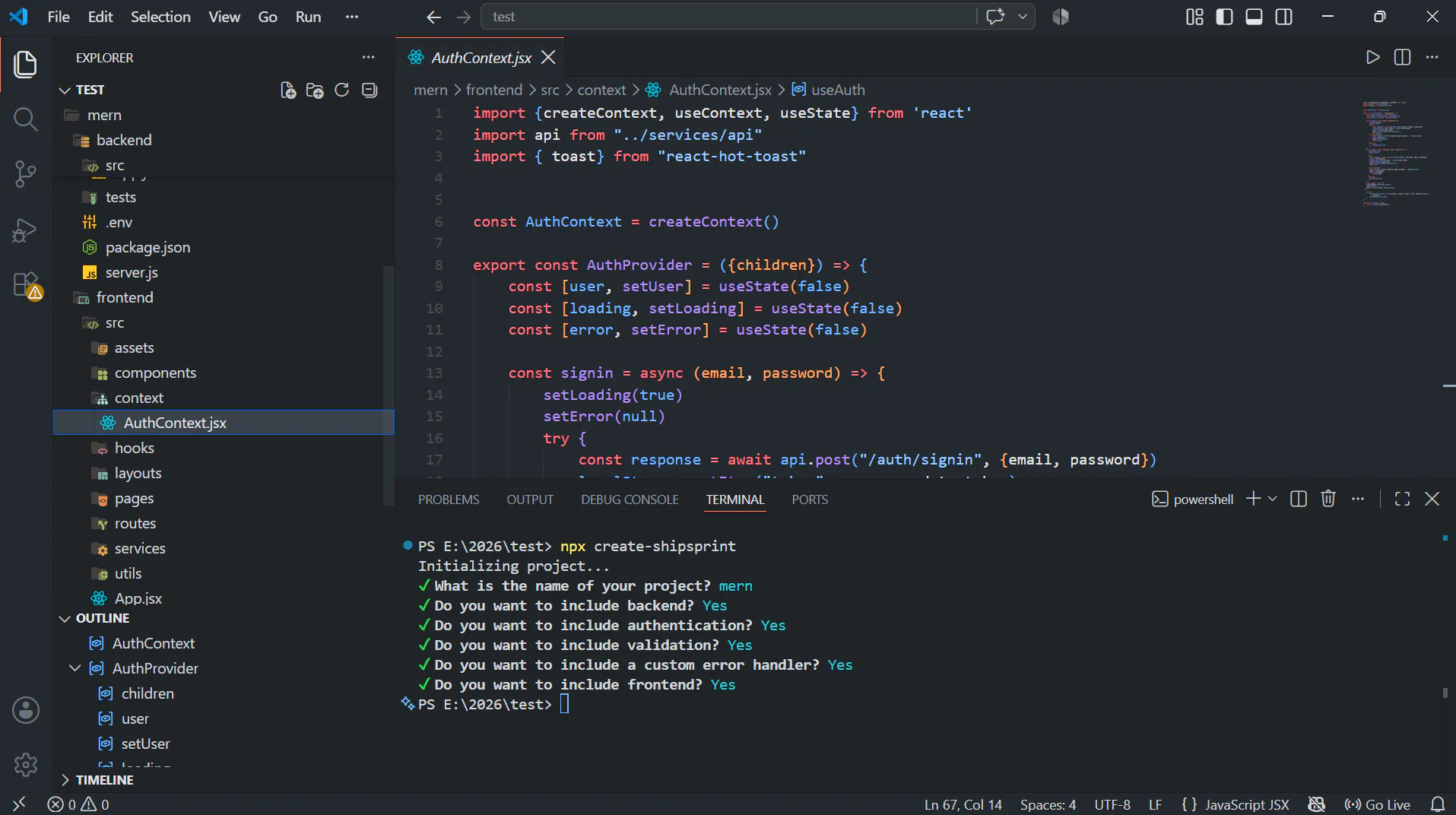Run the current file with play icon
Screen dimensions: 1456x815
tap(1372, 57)
